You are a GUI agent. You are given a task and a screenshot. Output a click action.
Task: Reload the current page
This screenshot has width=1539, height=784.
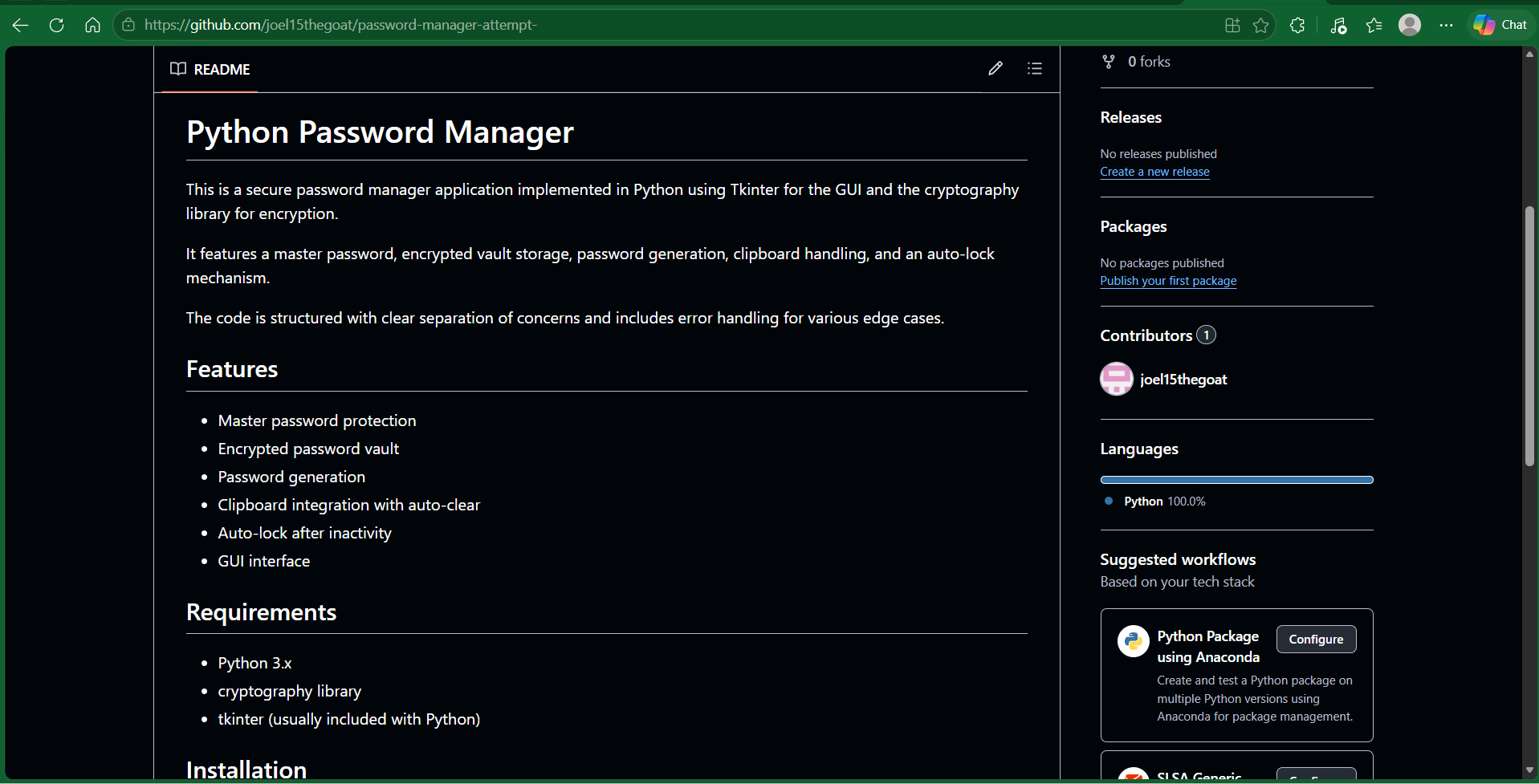[x=56, y=25]
